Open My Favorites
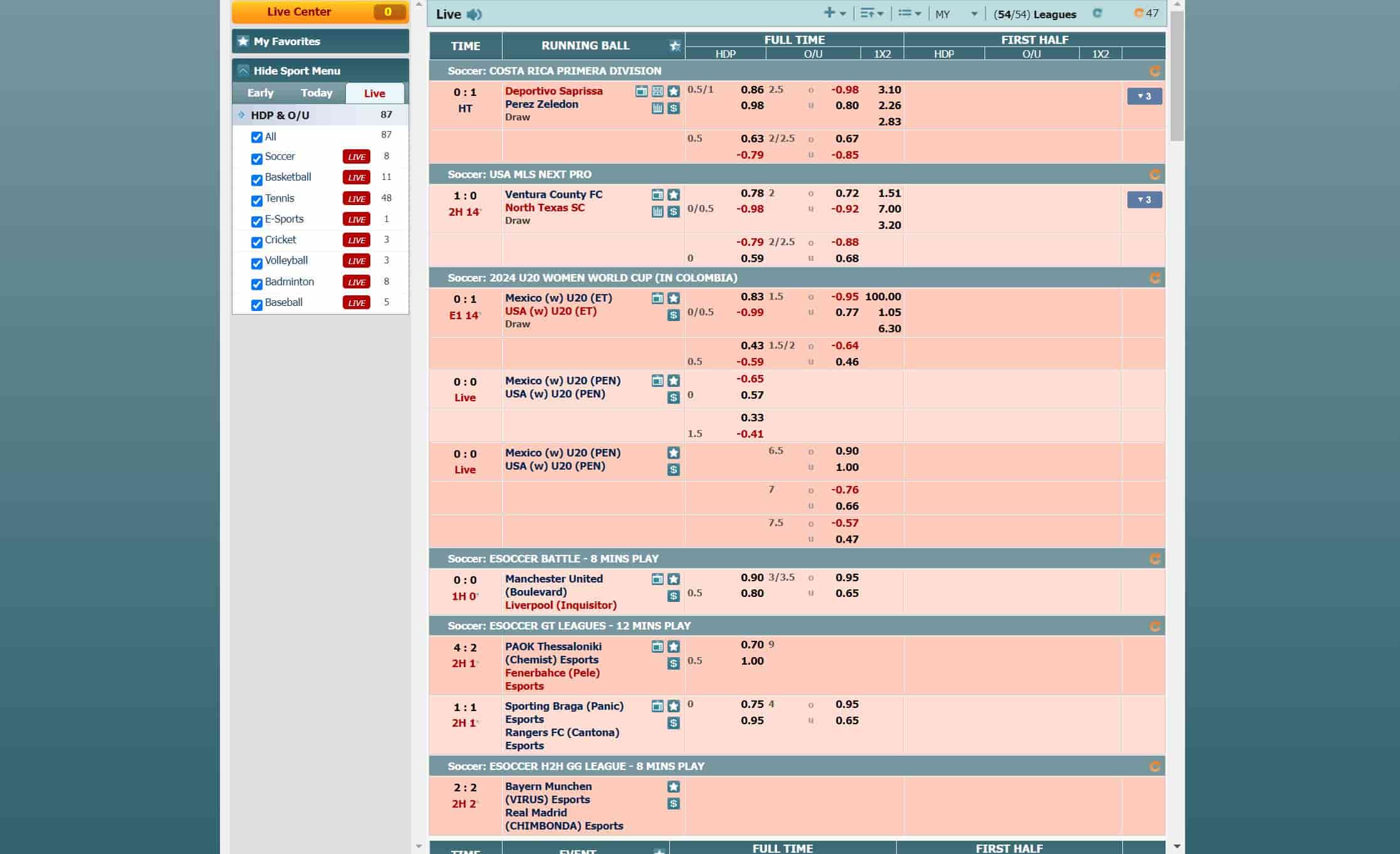Viewport: 1400px width, 854px height. (x=320, y=41)
